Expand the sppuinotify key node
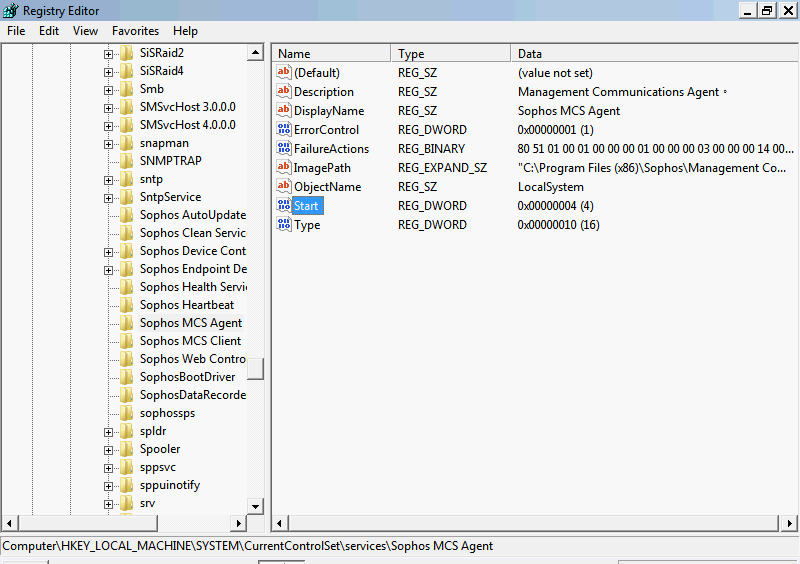The height and width of the screenshot is (564, 800). pyautogui.click(x=108, y=486)
